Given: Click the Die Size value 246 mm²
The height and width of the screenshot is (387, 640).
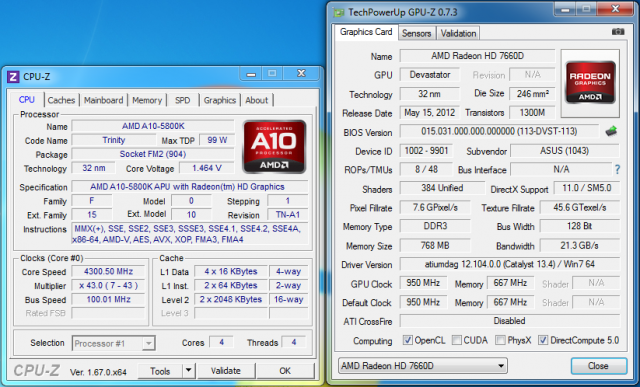Looking at the screenshot, I should click(x=532, y=94).
